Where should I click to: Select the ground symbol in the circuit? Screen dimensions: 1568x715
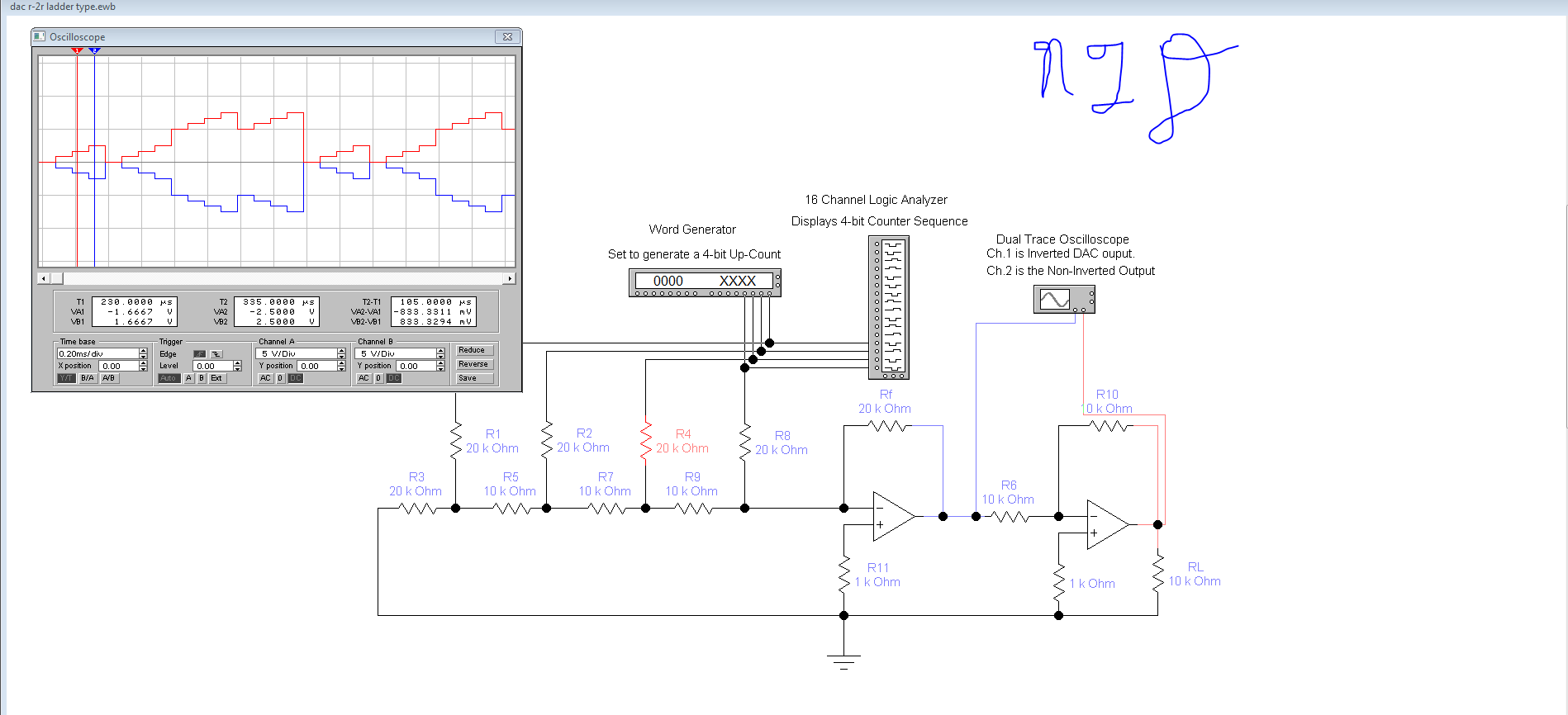pyautogui.click(x=843, y=661)
